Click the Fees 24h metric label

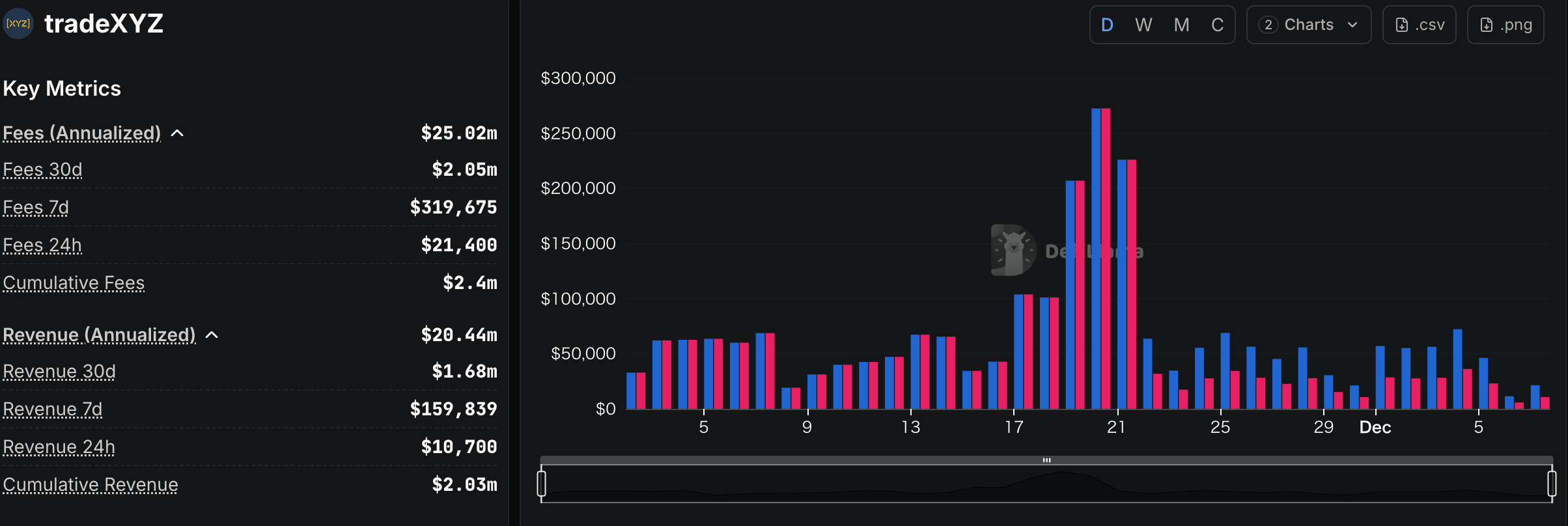click(x=42, y=245)
